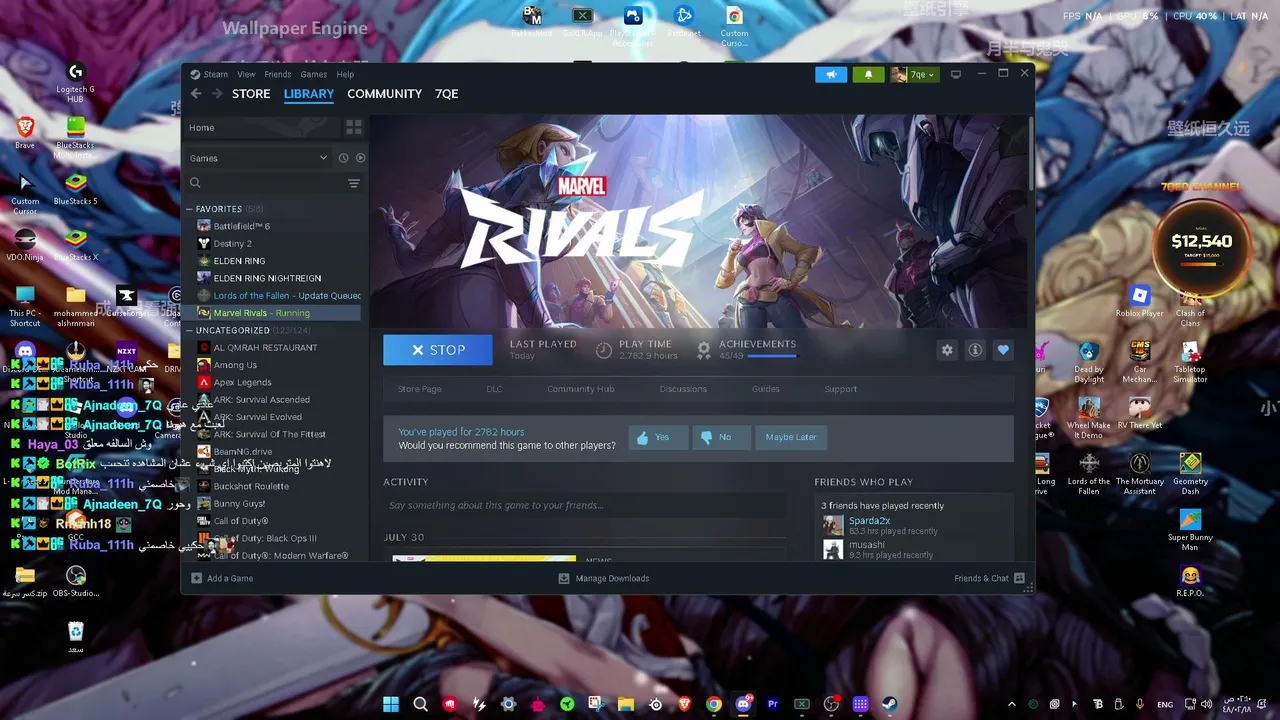Open Dead by Daylight desktop shortcut
The width and height of the screenshot is (1280, 720).
pos(1089,362)
